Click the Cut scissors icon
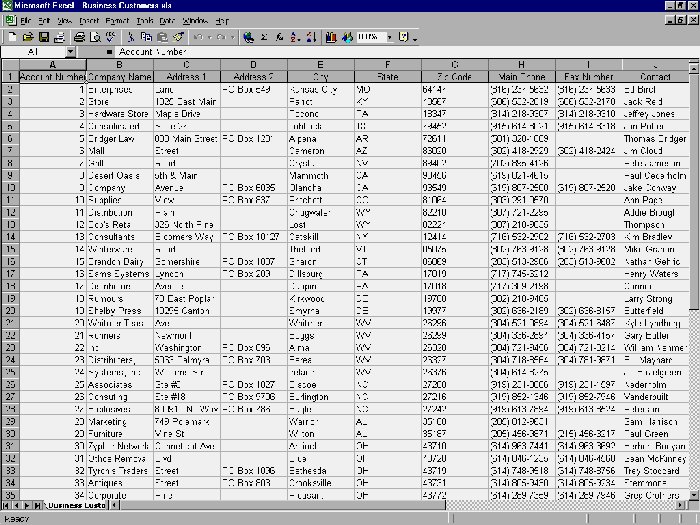This screenshot has width=700, height=525. [131, 37]
